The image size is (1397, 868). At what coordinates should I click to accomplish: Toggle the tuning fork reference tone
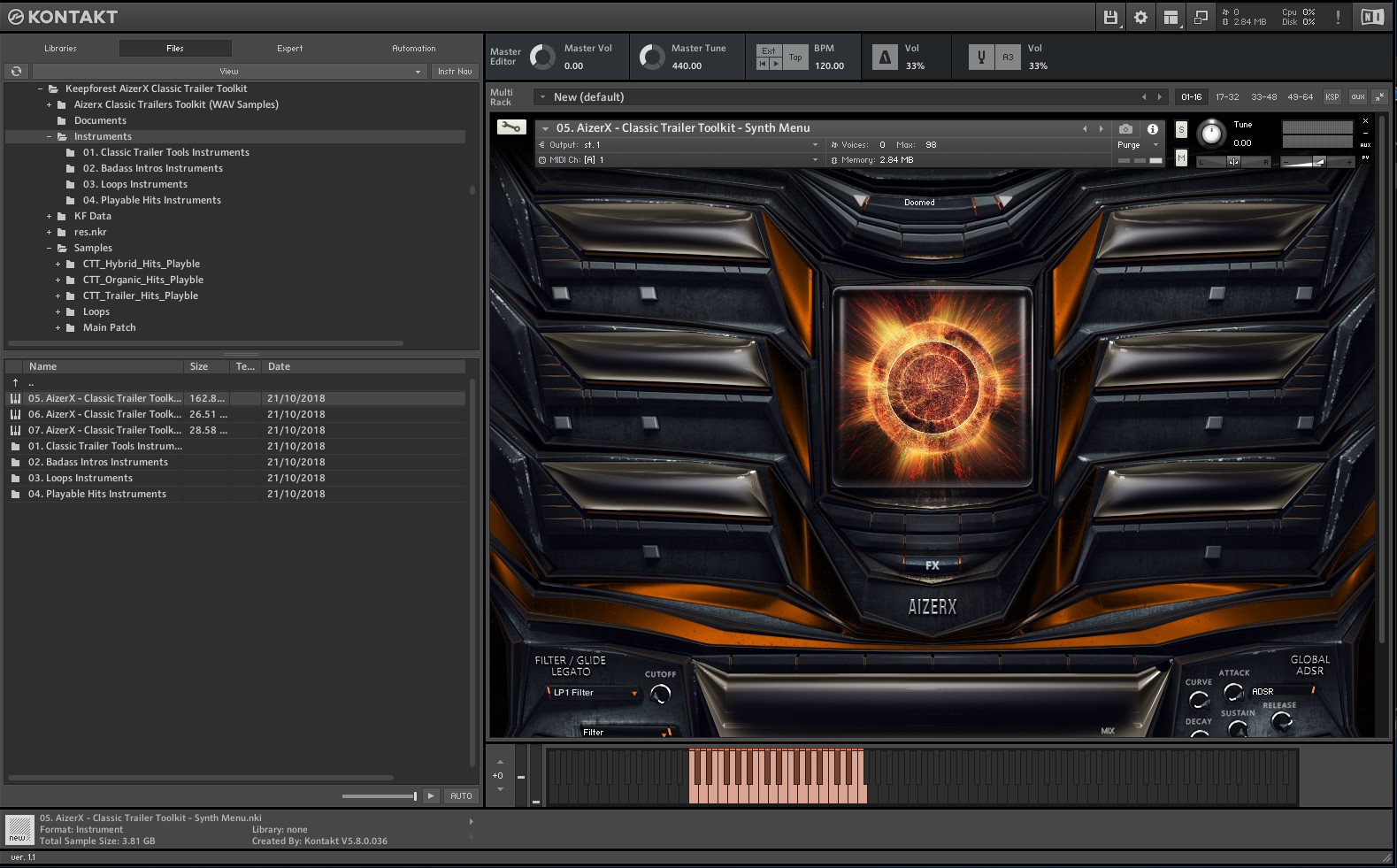pos(981,58)
